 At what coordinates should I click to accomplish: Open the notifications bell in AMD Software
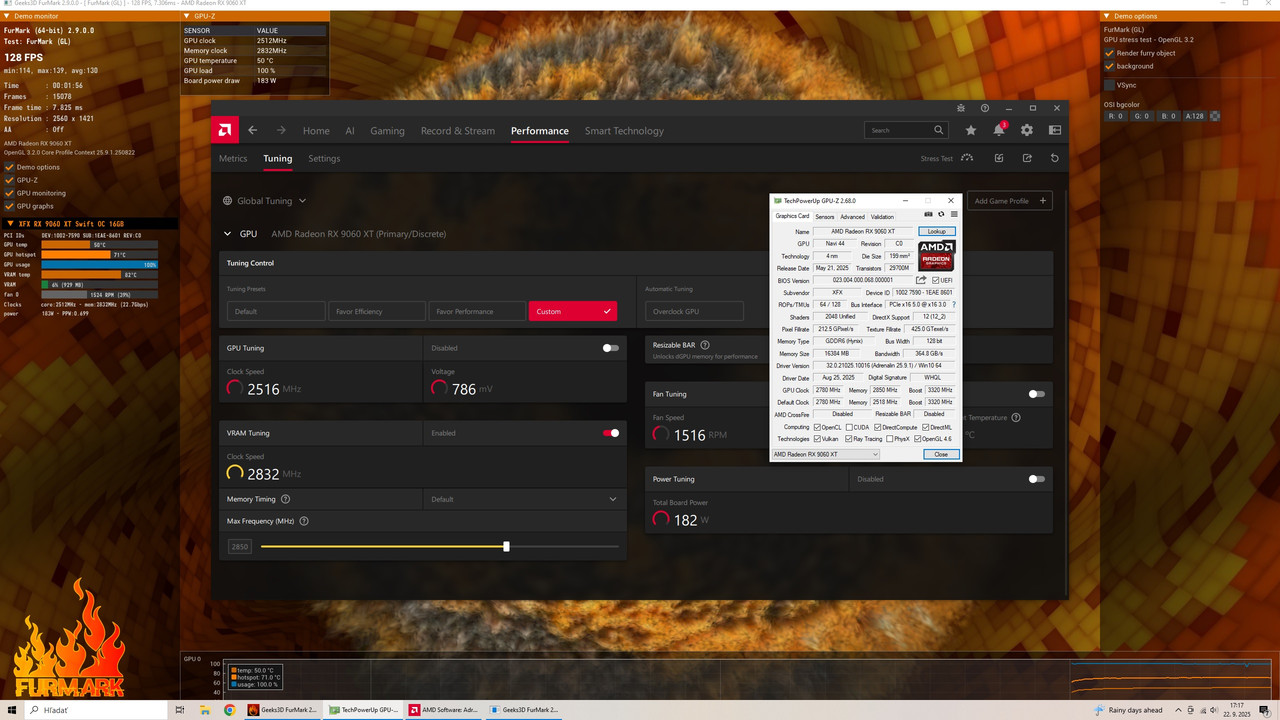pos(998,130)
